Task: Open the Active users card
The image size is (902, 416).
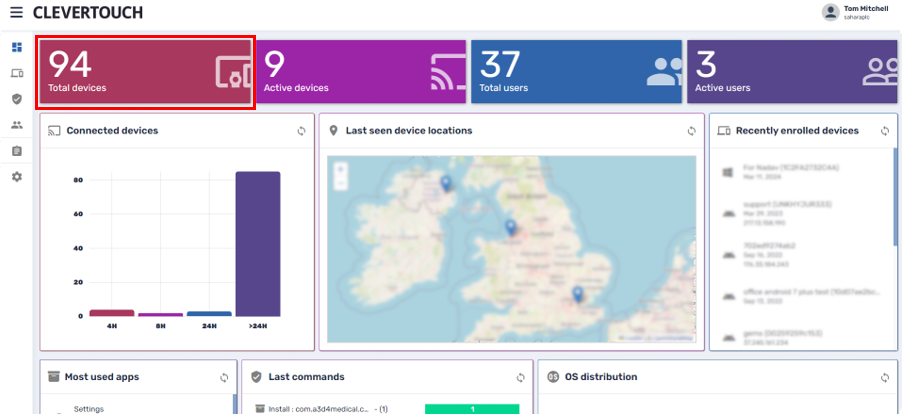Action: (x=792, y=72)
